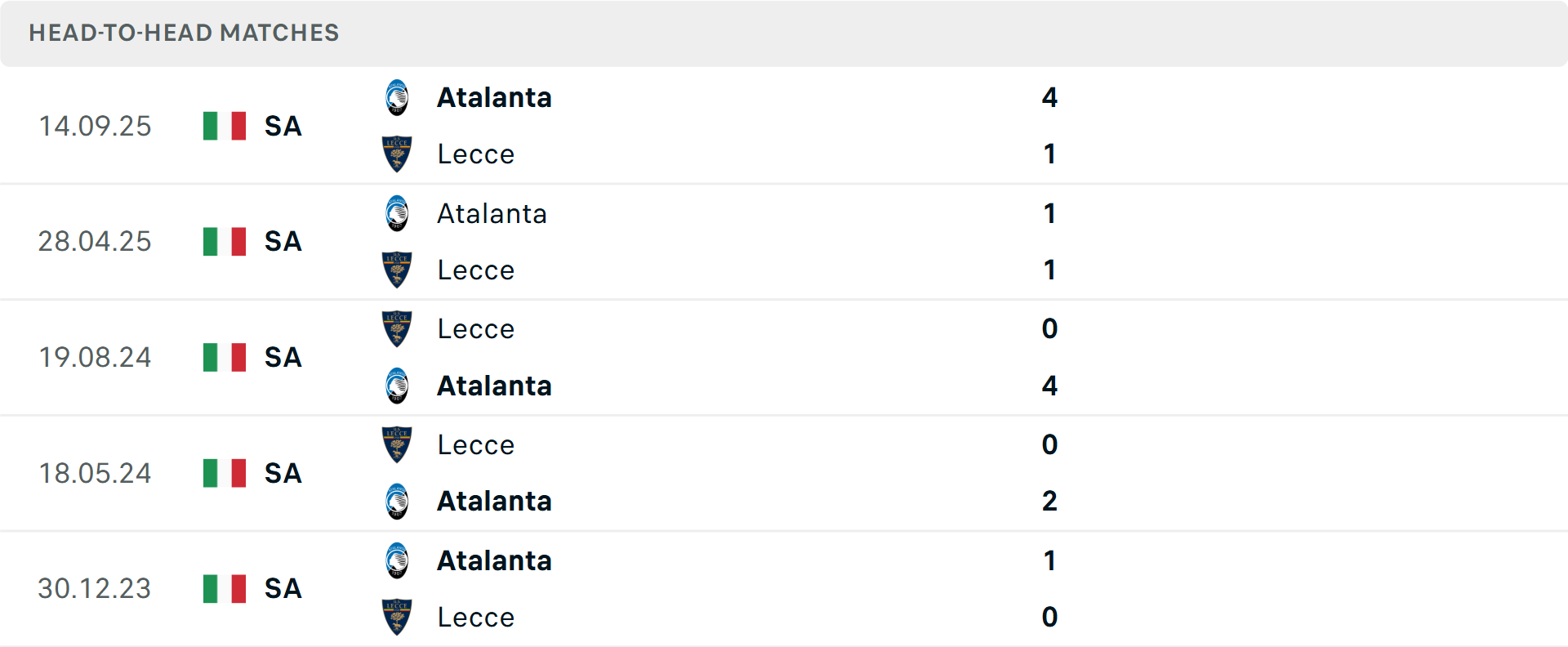Select the Italy flag in the 30.12.23 row
Image resolution: width=1568 pixels, height=647 pixels.
click(x=225, y=588)
